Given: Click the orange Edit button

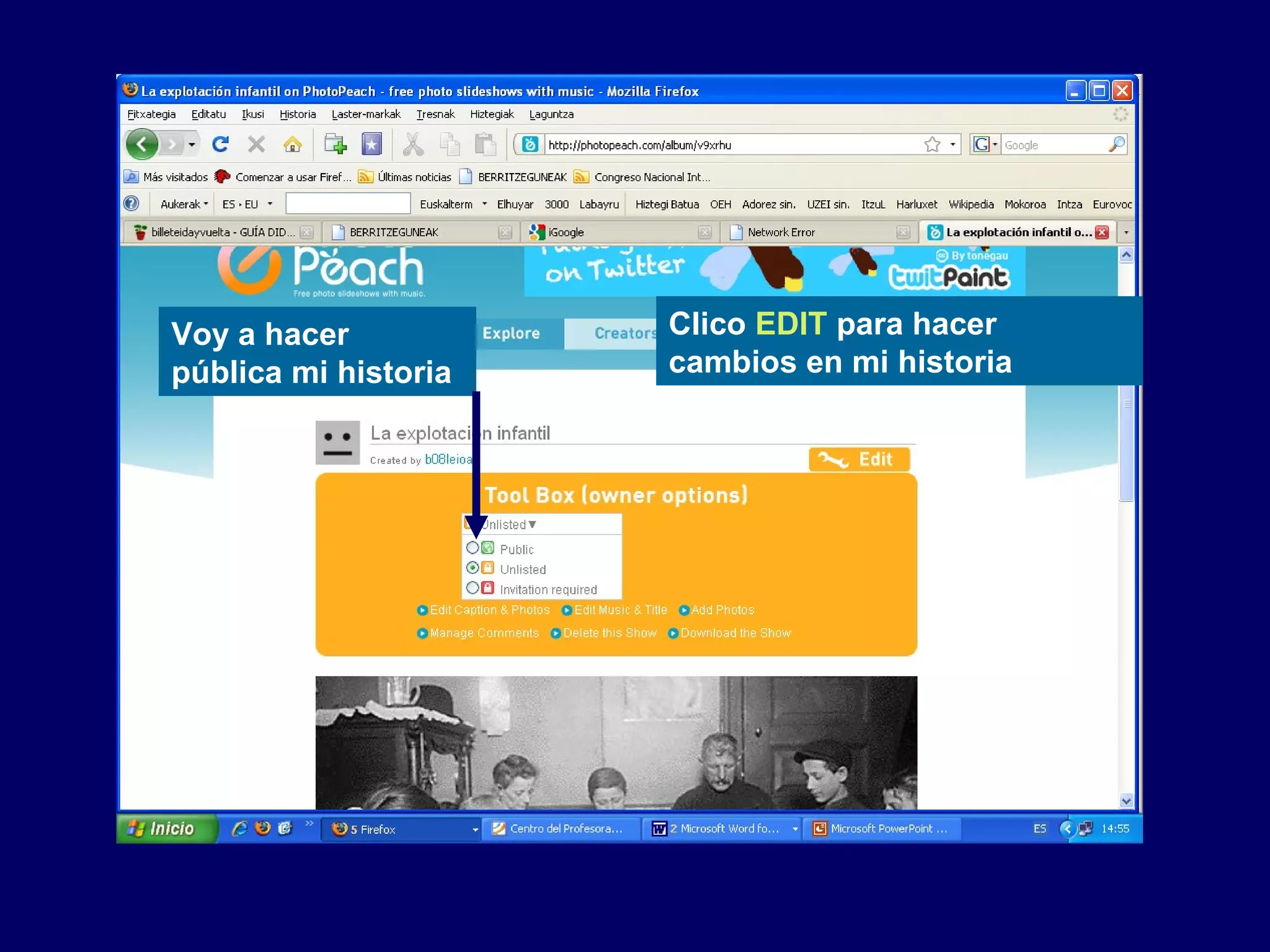Looking at the screenshot, I should coord(859,459).
